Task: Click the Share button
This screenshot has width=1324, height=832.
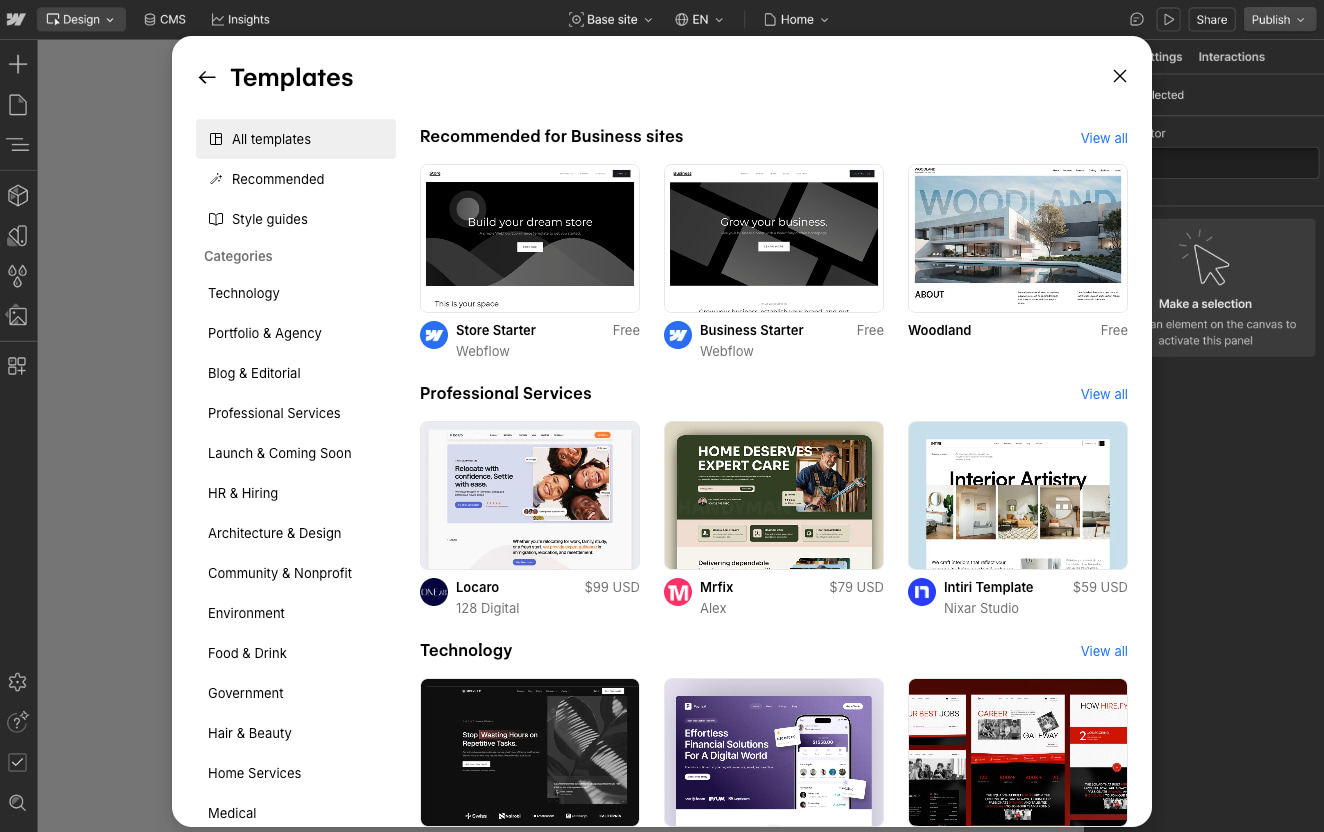Action: click(1211, 19)
